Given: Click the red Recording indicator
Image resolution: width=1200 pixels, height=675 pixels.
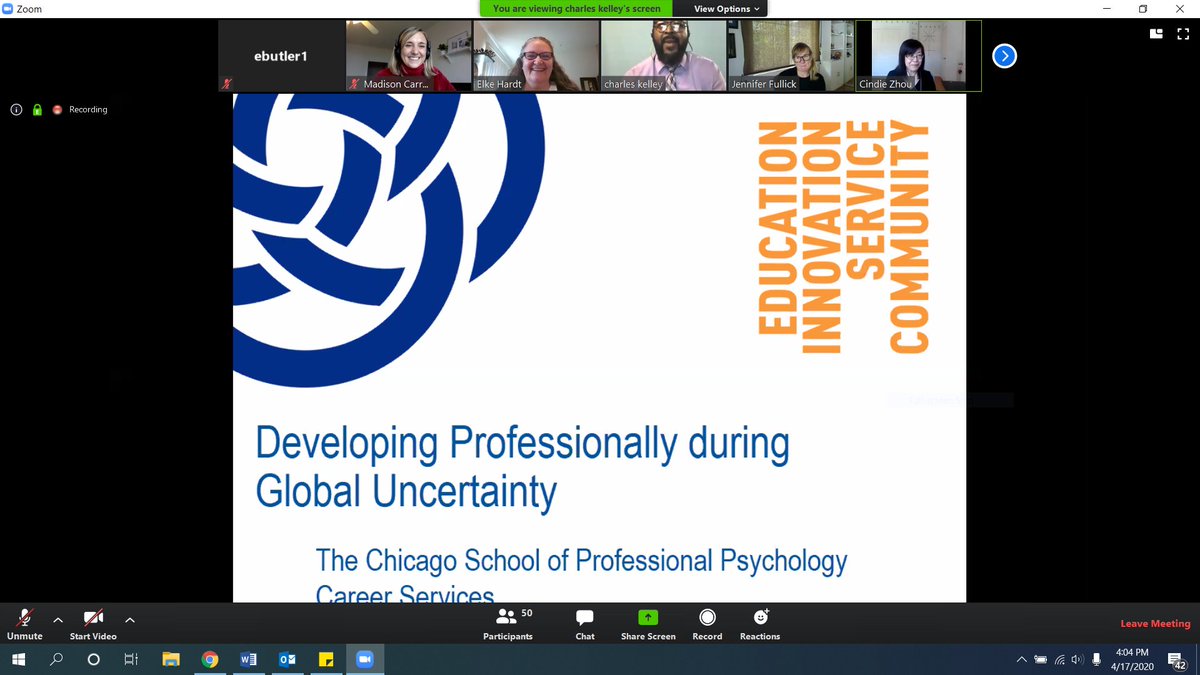Looking at the screenshot, I should coord(80,110).
